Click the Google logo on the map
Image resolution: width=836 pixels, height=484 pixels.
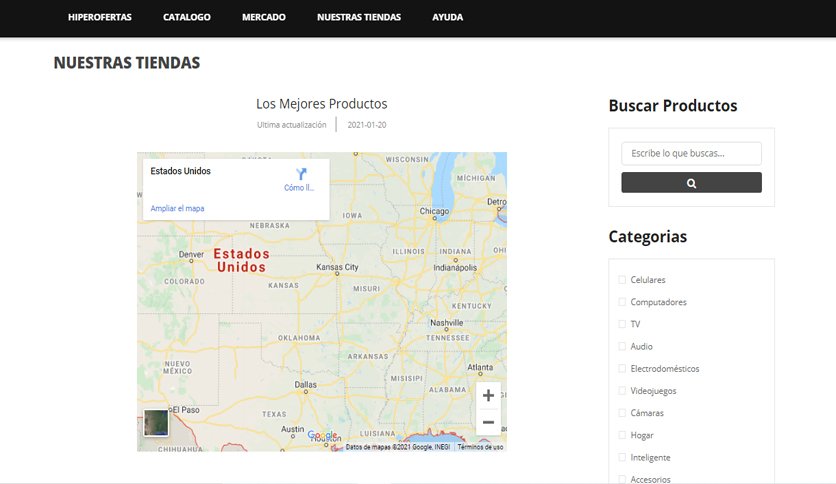tap(322, 435)
